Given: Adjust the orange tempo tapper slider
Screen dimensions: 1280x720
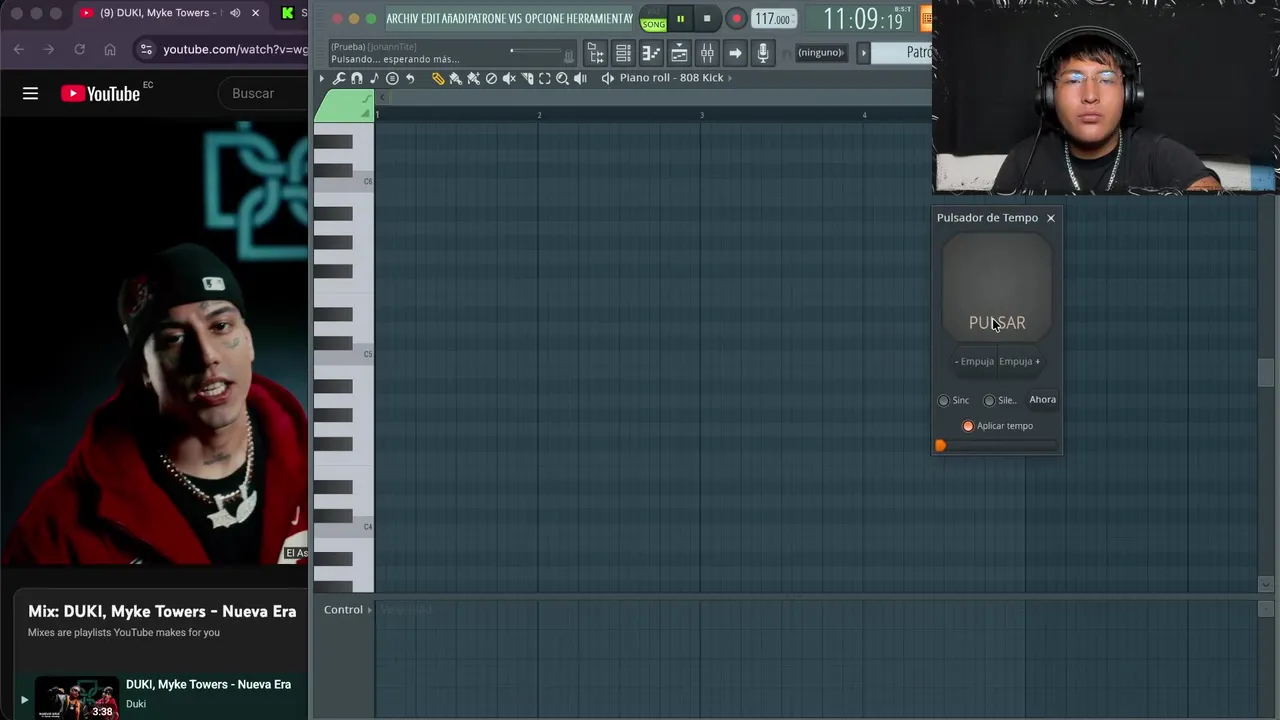Looking at the screenshot, I should 940,446.
